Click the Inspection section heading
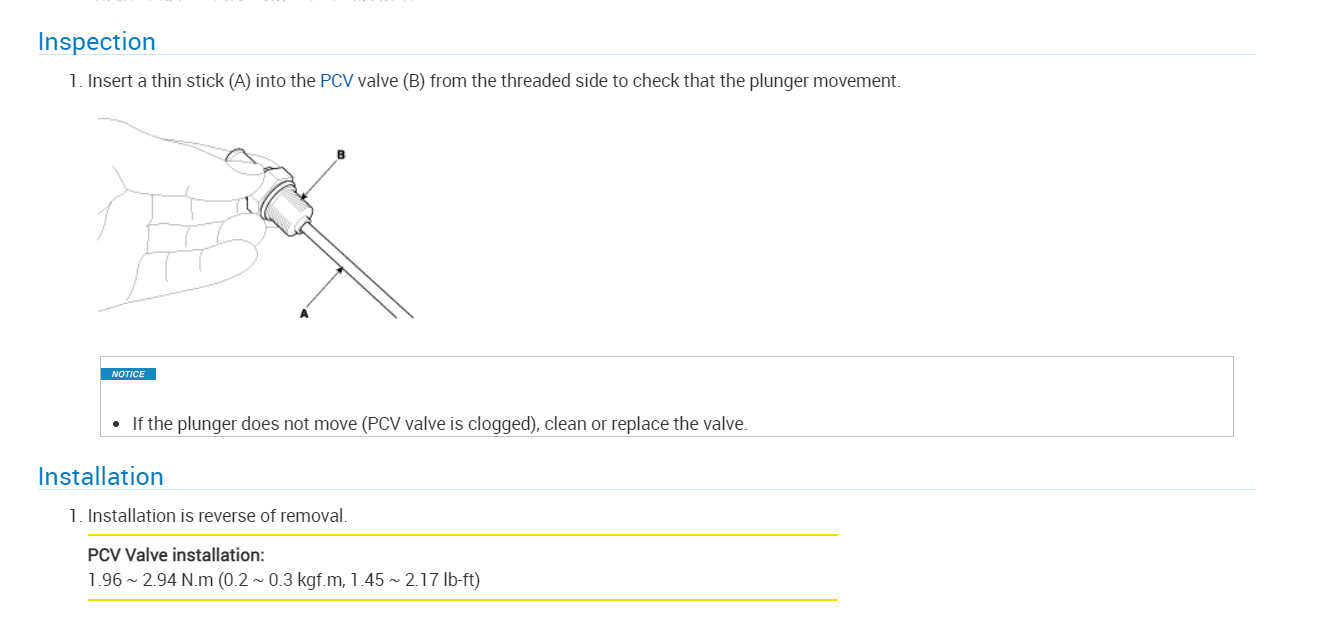Viewport: 1323px width, 628px height. [96, 42]
